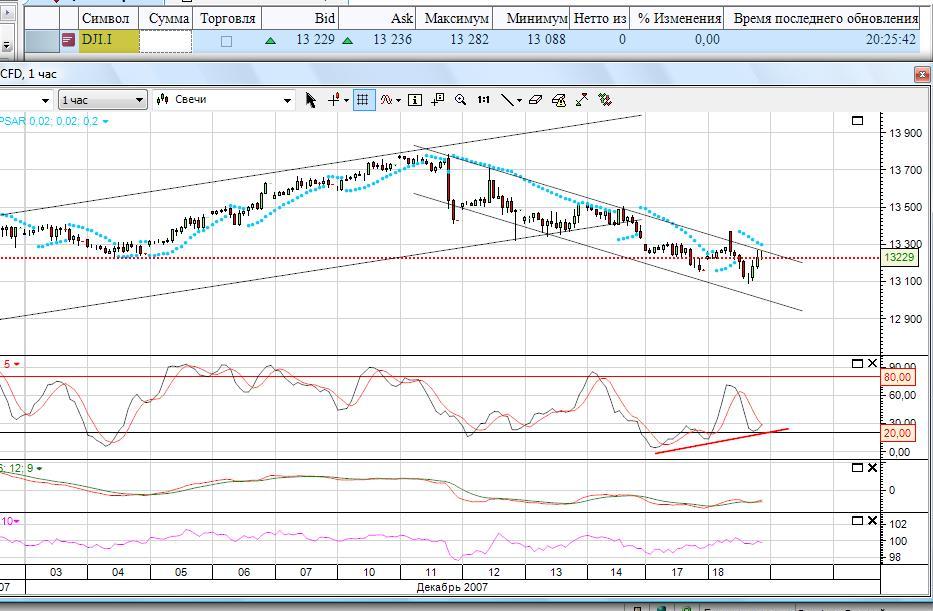Sort by the Символ column header
The height and width of the screenshot is (611, 933).
click(108, 18)
